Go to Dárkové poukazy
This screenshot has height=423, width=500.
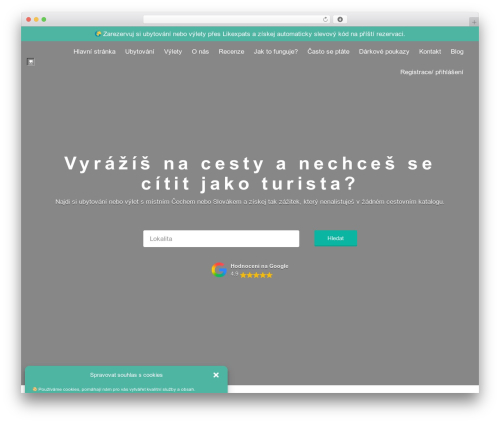[x=384, y=52]
